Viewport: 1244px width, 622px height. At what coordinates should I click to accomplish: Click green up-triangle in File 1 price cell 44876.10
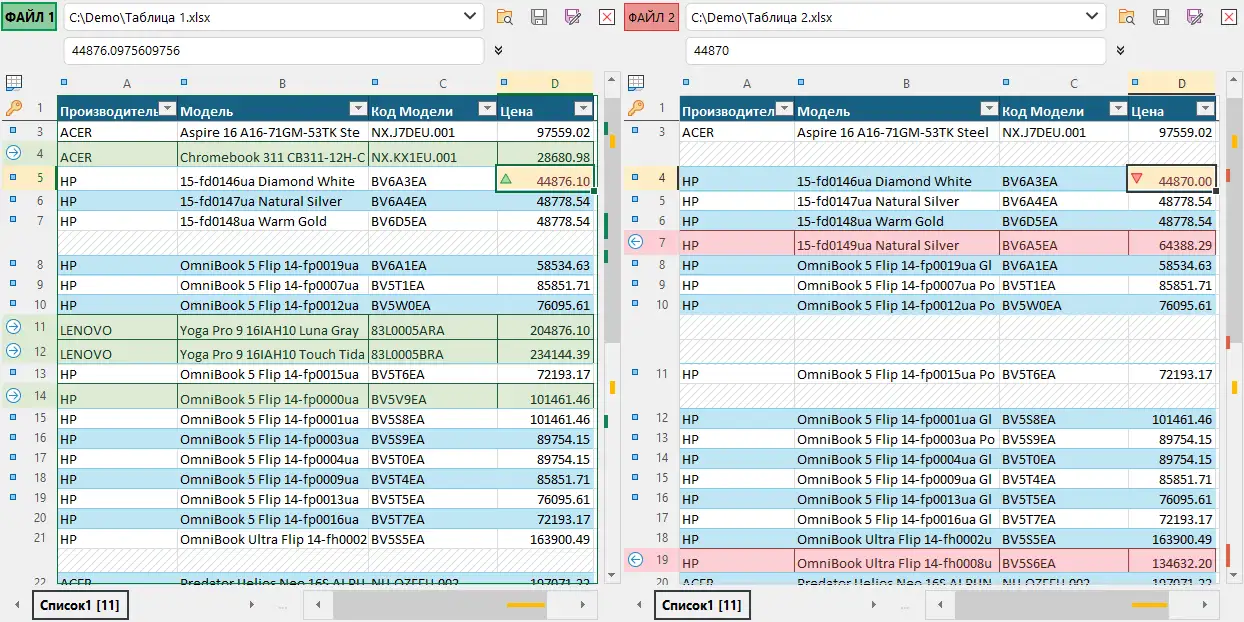pyautogui.click(x=506, y=179)
